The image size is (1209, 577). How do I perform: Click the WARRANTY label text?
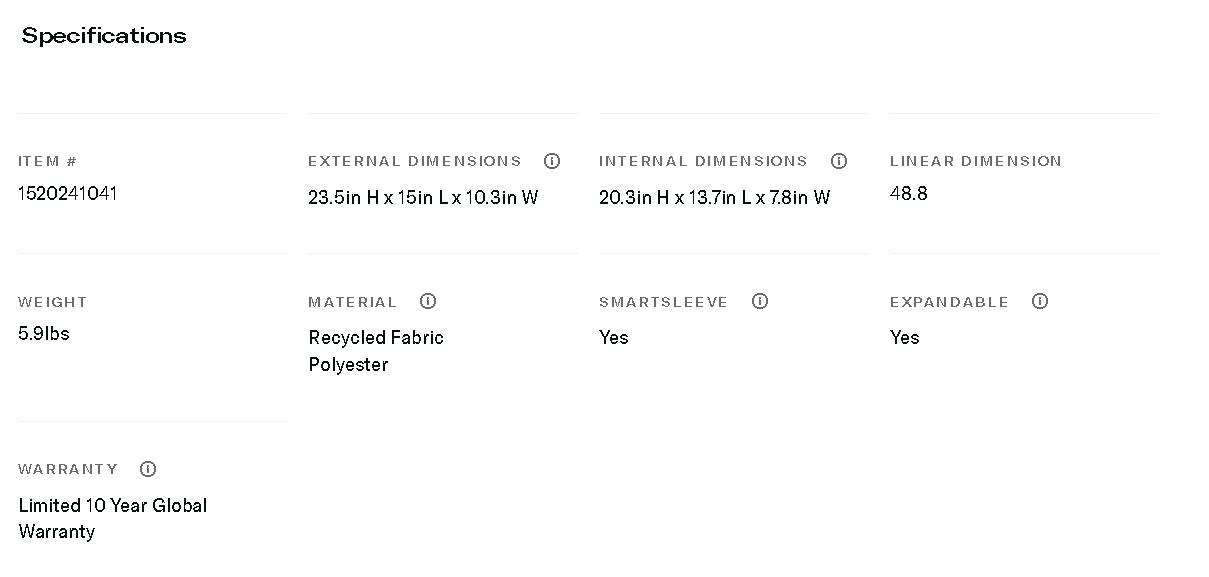(68, 469)
